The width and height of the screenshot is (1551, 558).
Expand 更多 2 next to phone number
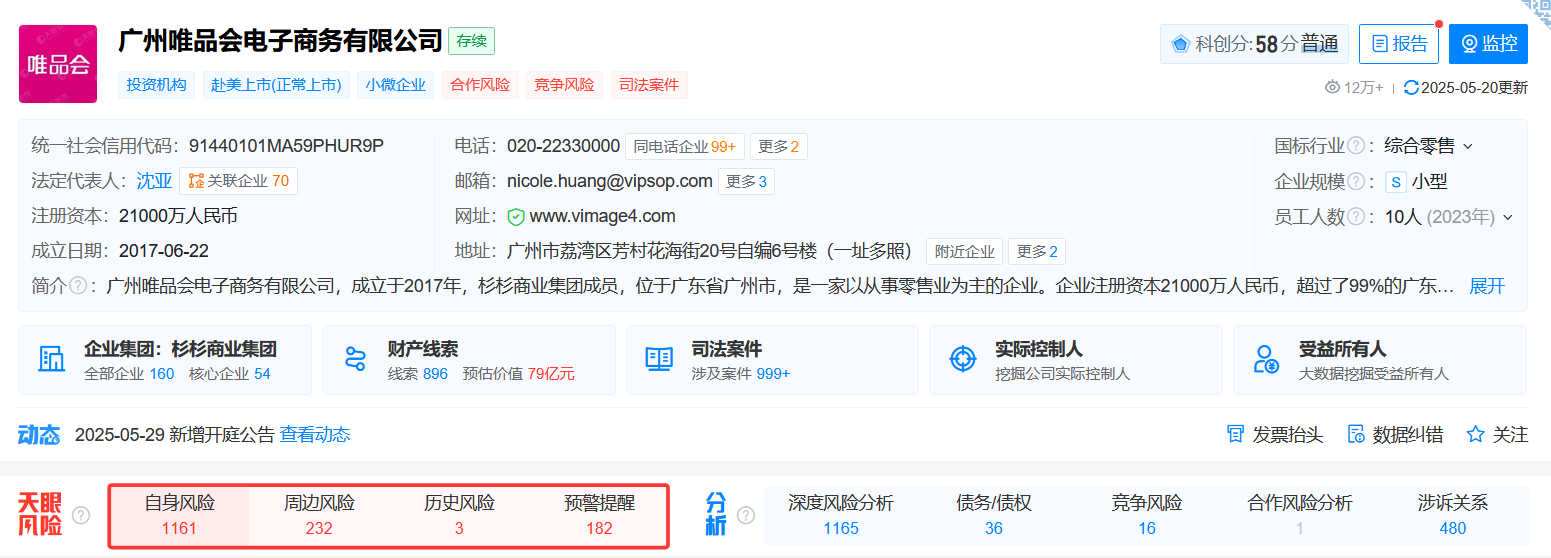778,147
